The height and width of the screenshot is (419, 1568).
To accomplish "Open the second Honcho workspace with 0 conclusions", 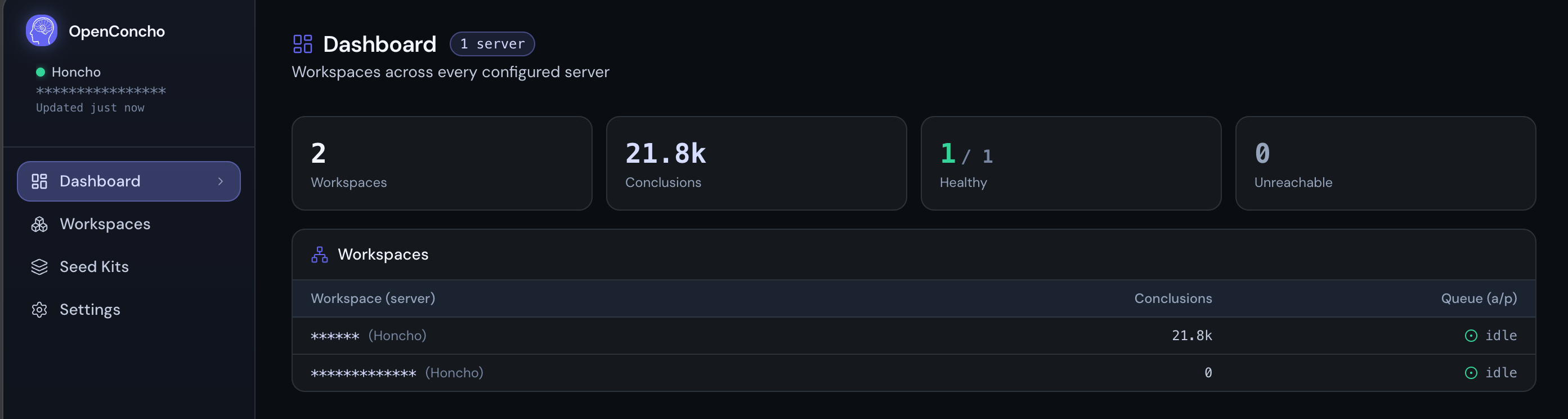I will [913, 373].
